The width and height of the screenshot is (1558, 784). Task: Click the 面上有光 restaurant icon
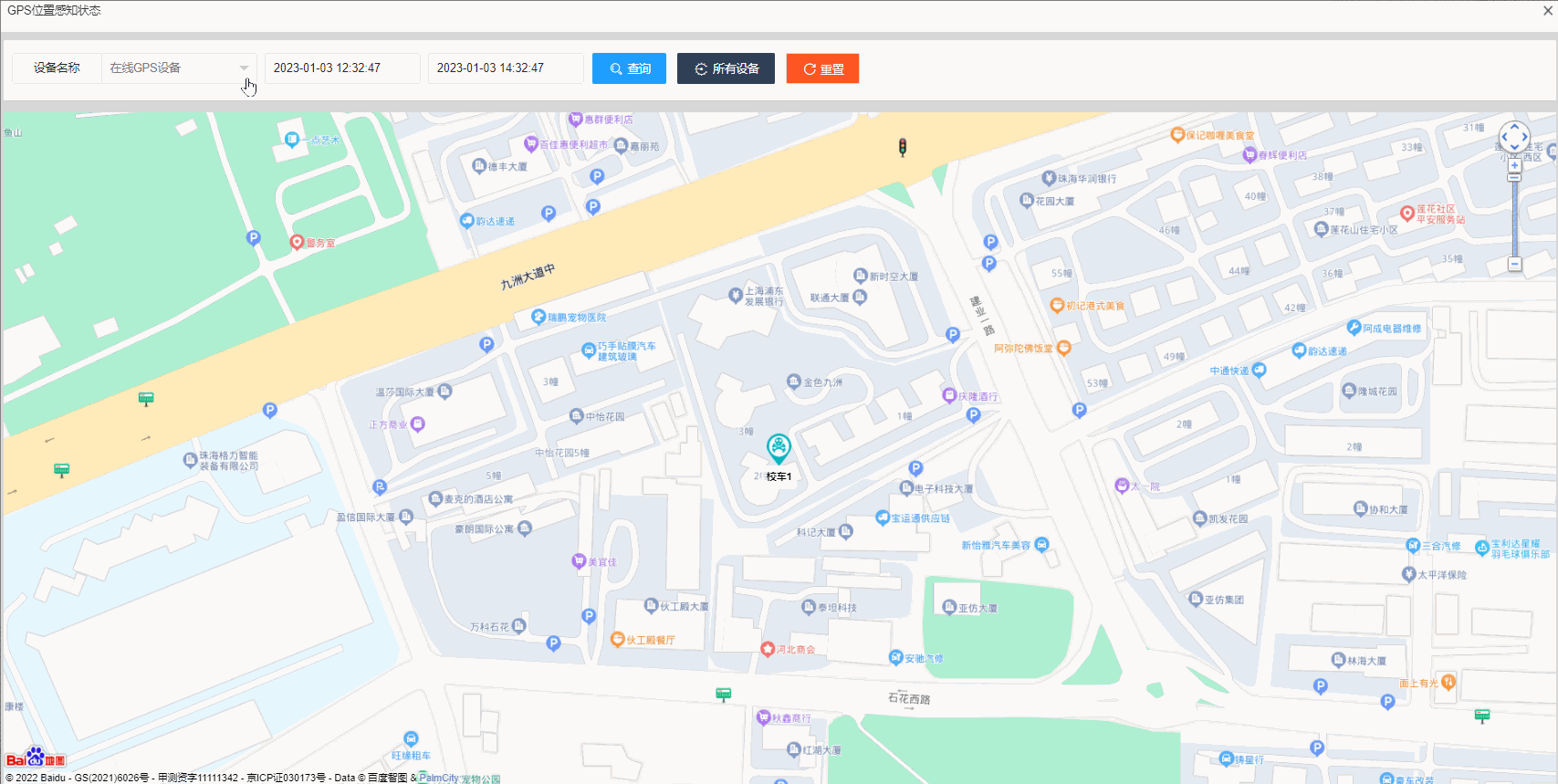1448,682
